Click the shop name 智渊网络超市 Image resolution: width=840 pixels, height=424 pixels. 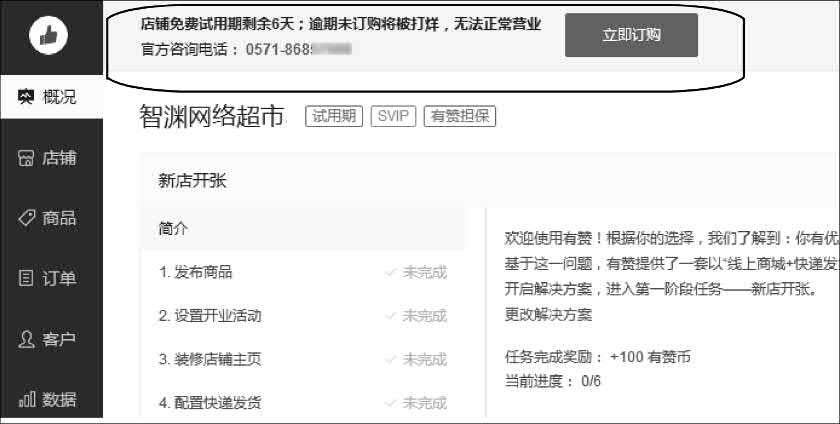tap(212, 116)
